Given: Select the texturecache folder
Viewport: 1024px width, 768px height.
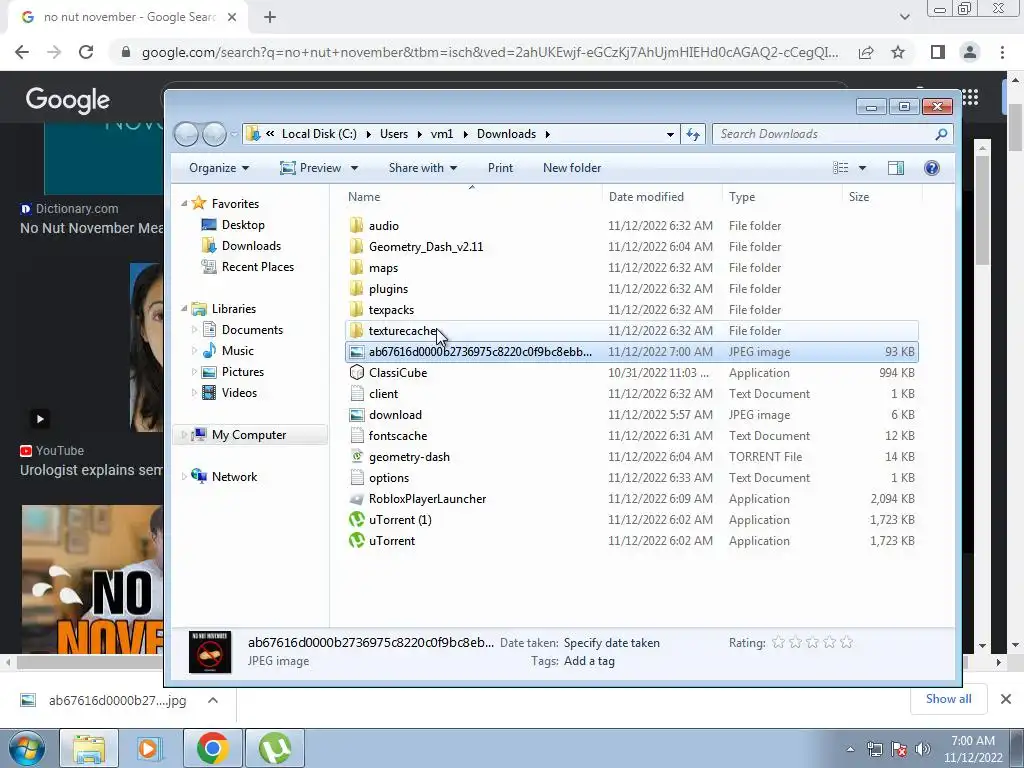Looking at the screenshot, I should pyautogui.click(x=402, y=331).
